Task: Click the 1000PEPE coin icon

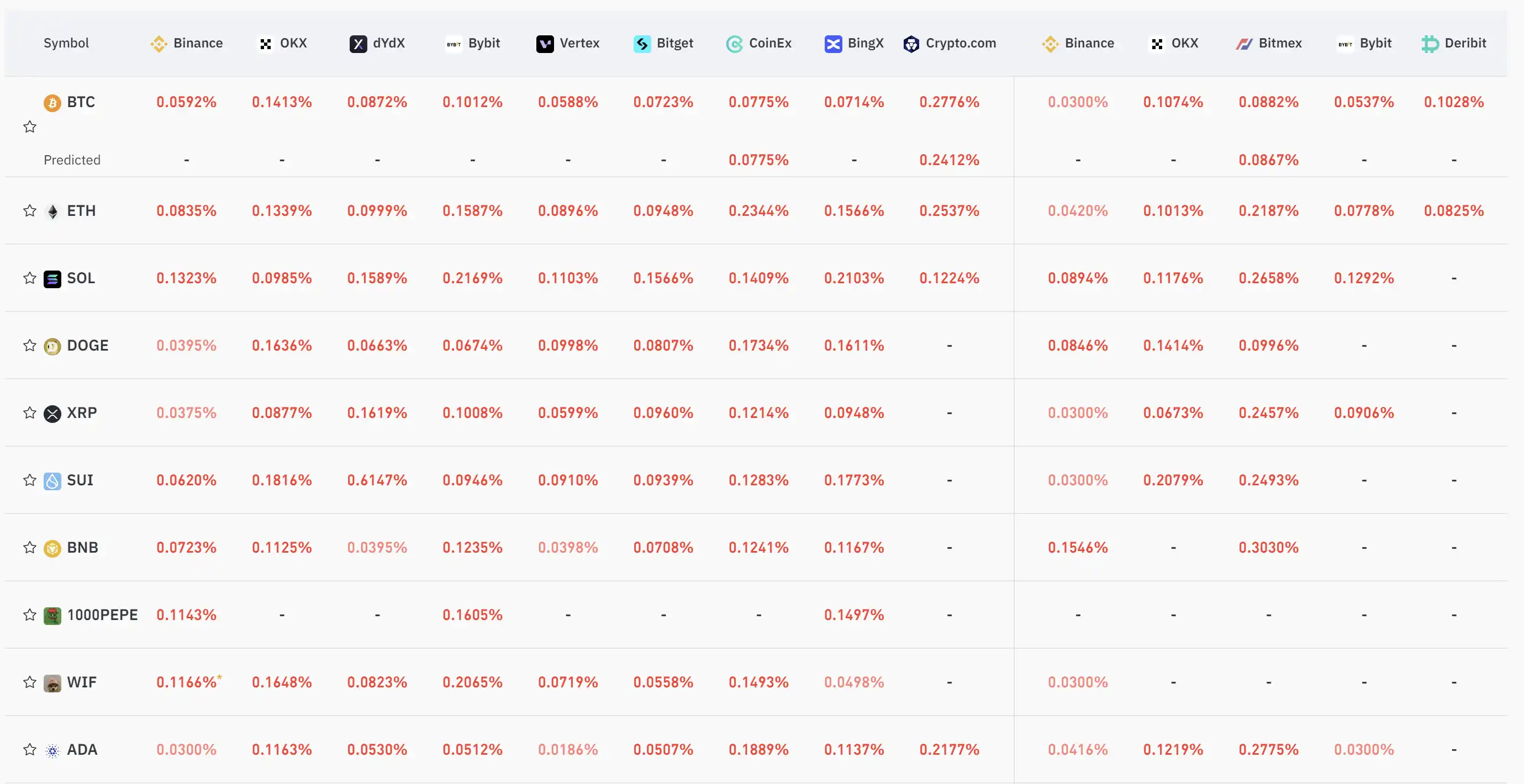Action: pos(52,616)
